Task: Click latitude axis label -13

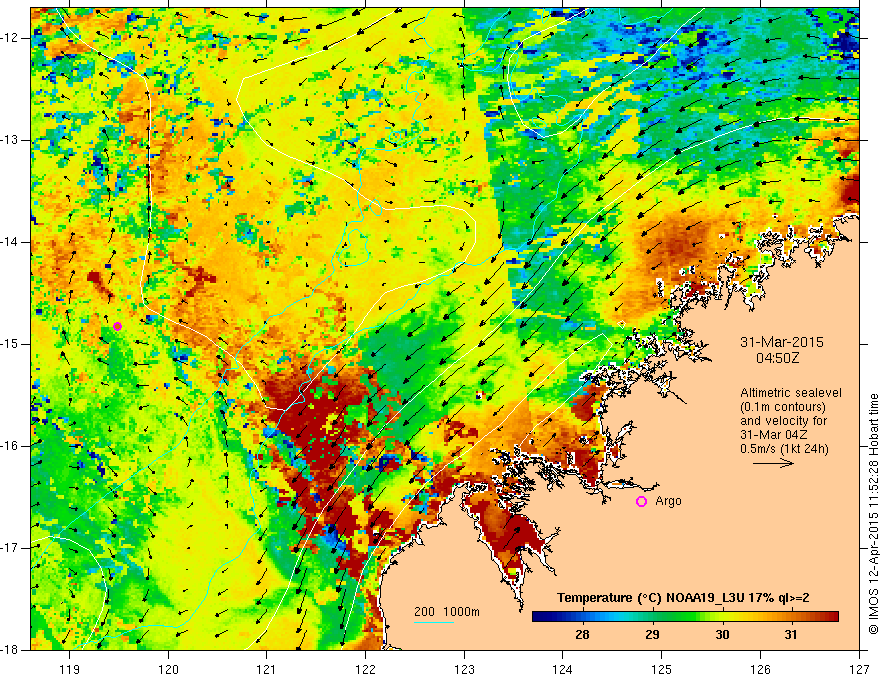Action: pos(11,140)
